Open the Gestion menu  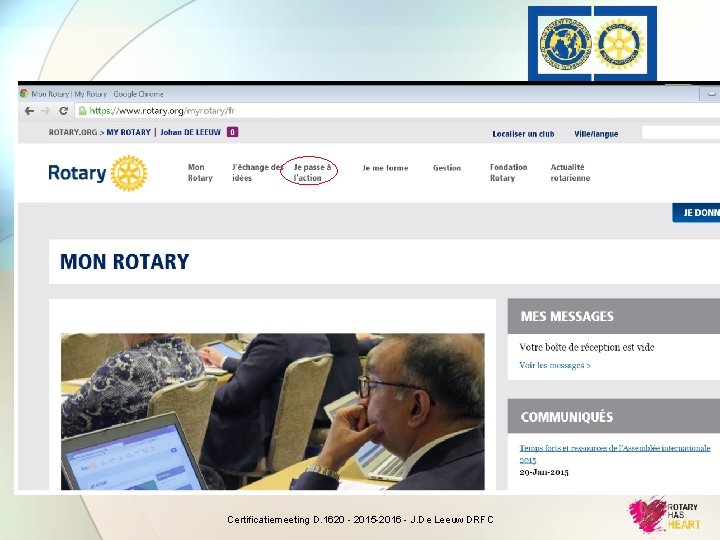[x=447, y=168]
